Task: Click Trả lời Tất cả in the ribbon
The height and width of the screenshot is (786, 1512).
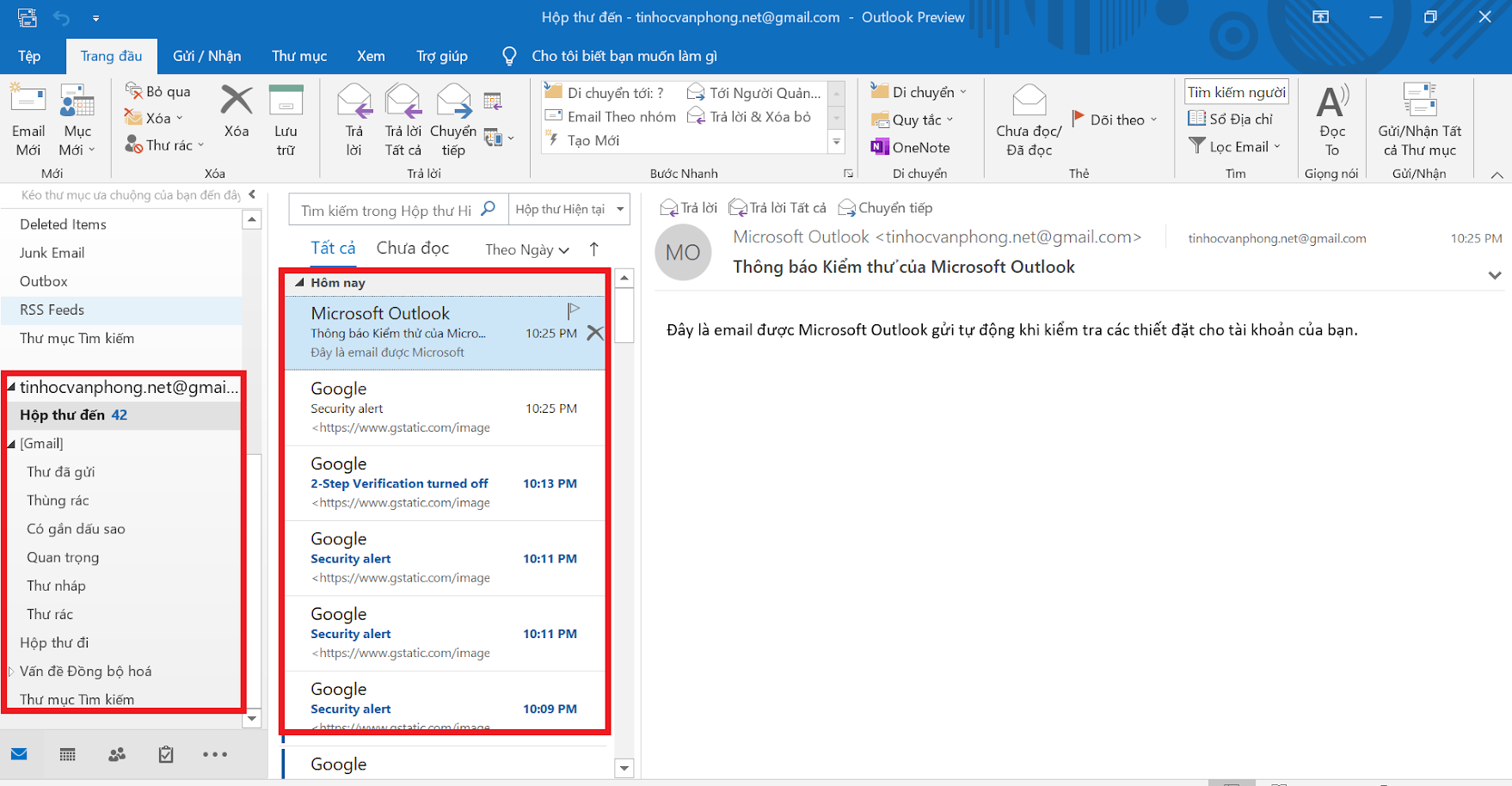Action: coord(403,120)
